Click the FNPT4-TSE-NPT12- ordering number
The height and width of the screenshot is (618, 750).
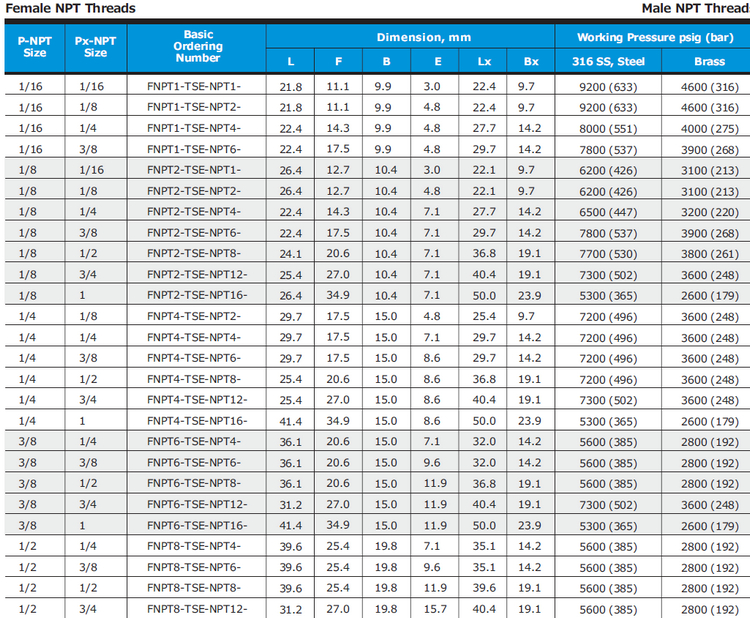coord(197,399)
